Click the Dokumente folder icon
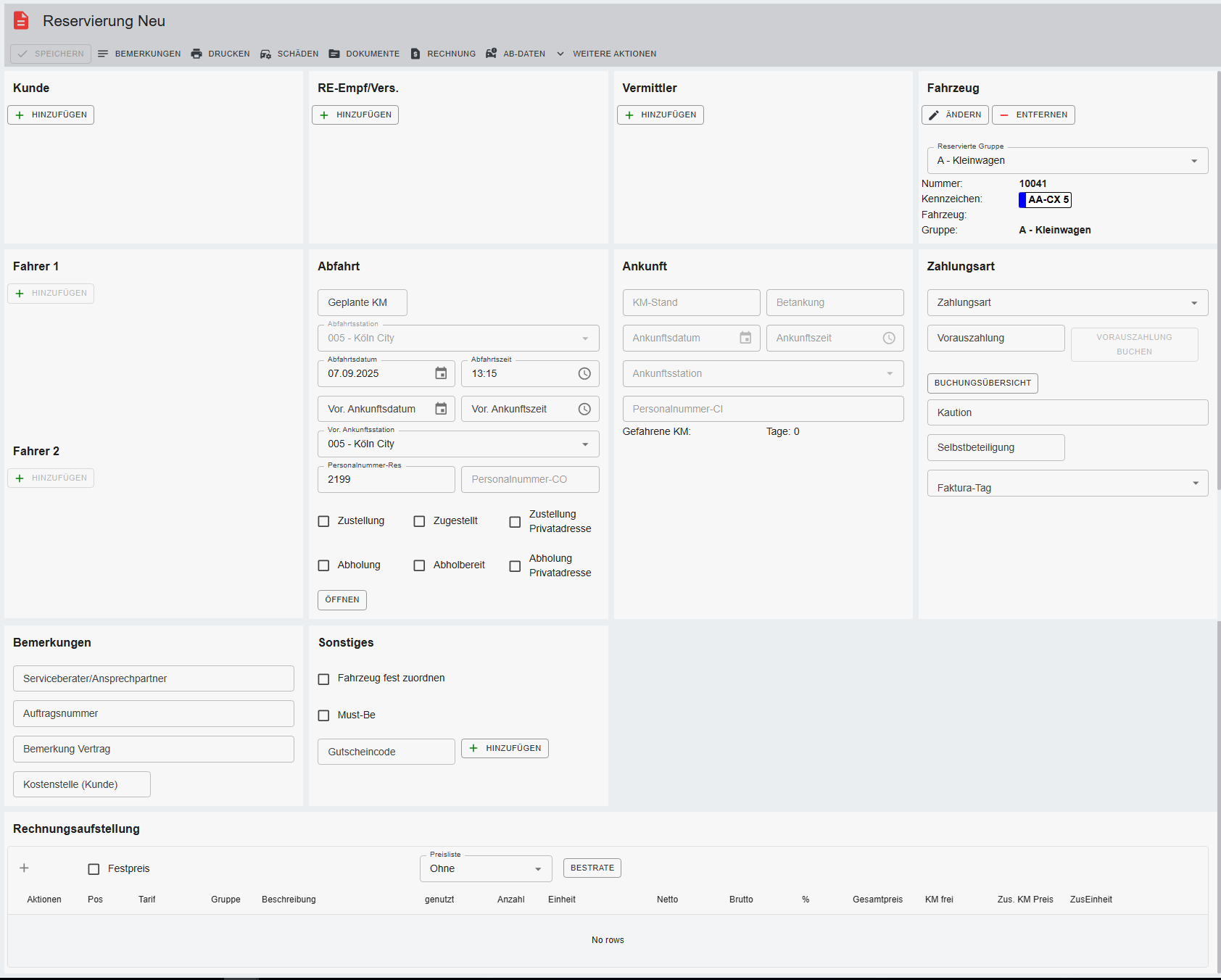This screenshot has height=980, width=1221. (x=334, y=54)
